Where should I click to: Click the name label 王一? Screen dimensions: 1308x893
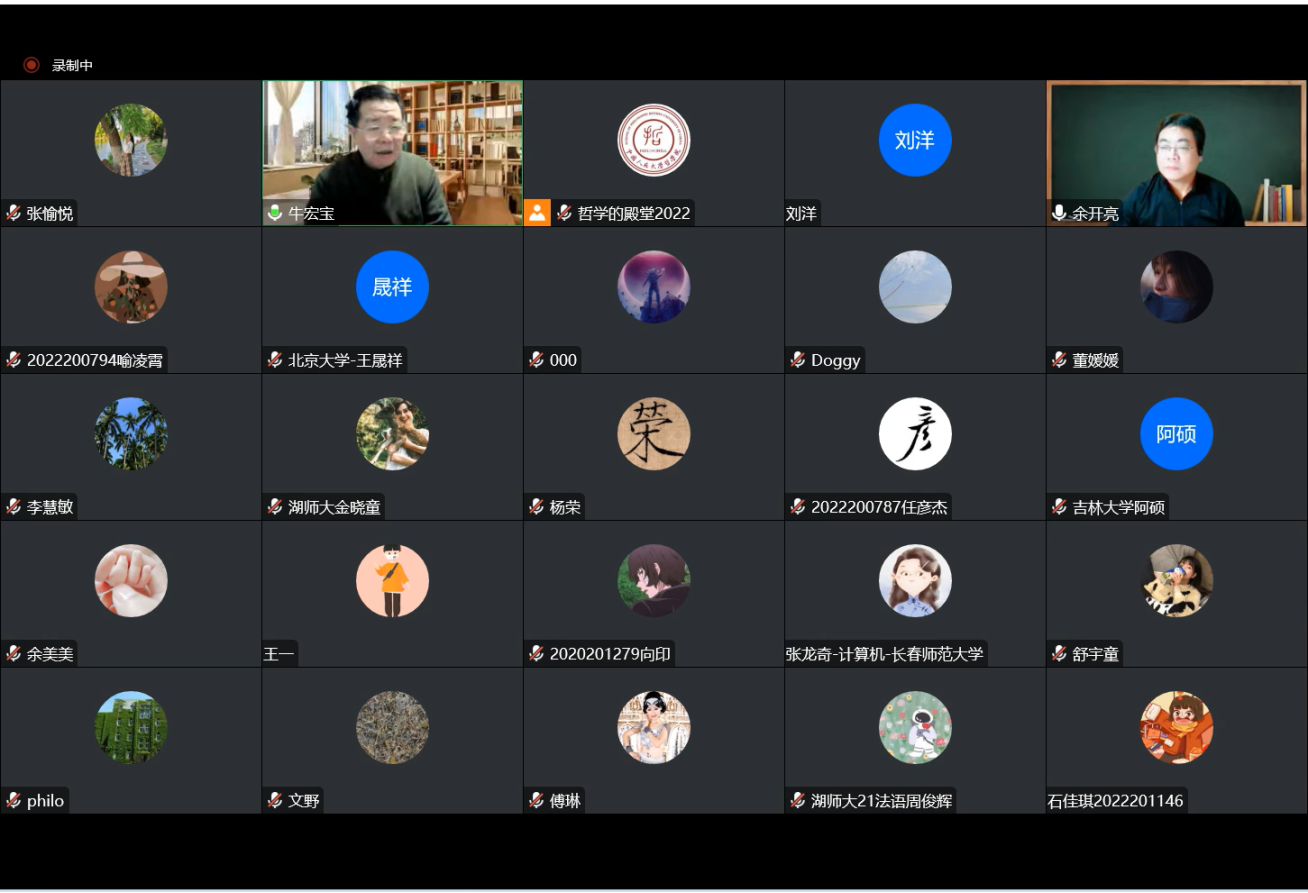point(279,654)
